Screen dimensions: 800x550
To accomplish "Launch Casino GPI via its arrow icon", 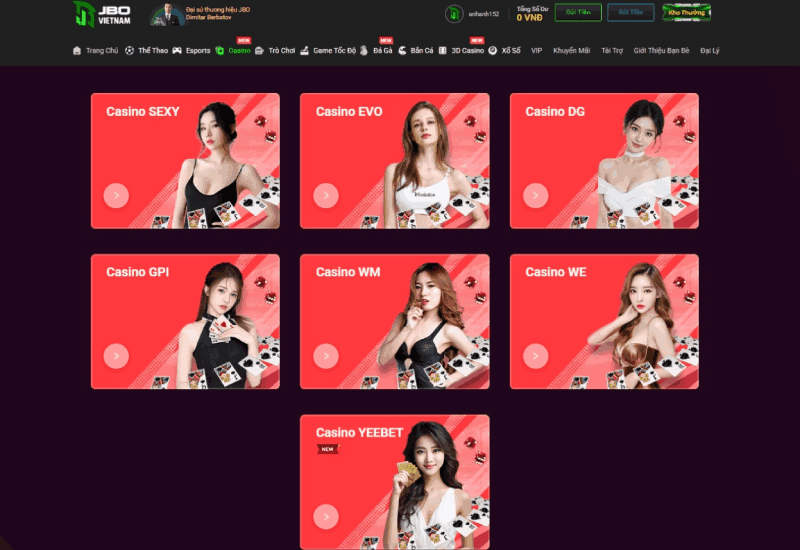I will tap(116, 355).
